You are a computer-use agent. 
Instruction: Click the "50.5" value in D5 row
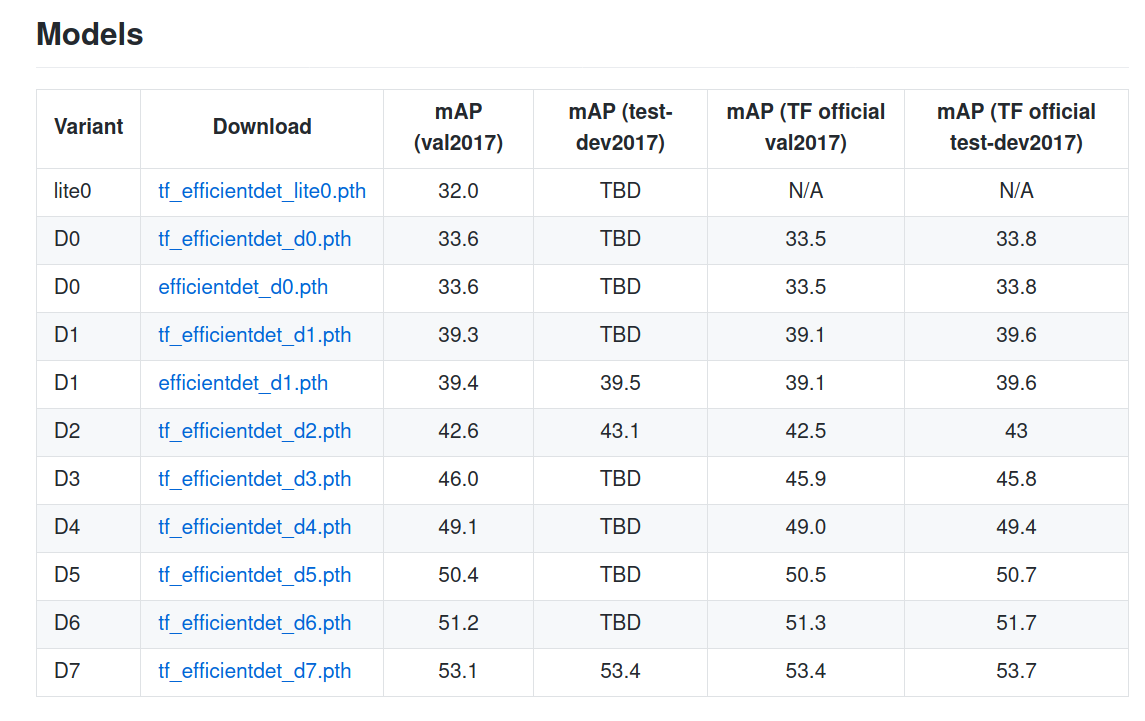click(x=806, y=576)
